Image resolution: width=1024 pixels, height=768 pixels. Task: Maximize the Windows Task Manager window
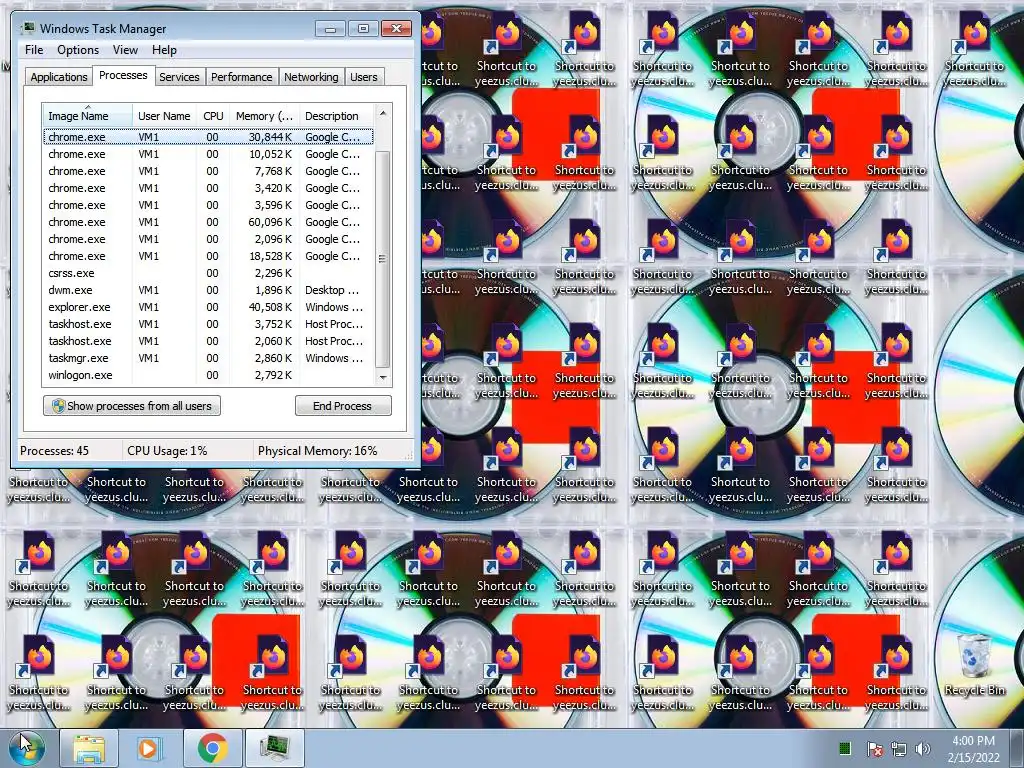pyautogui.click(x=363, y=29)
